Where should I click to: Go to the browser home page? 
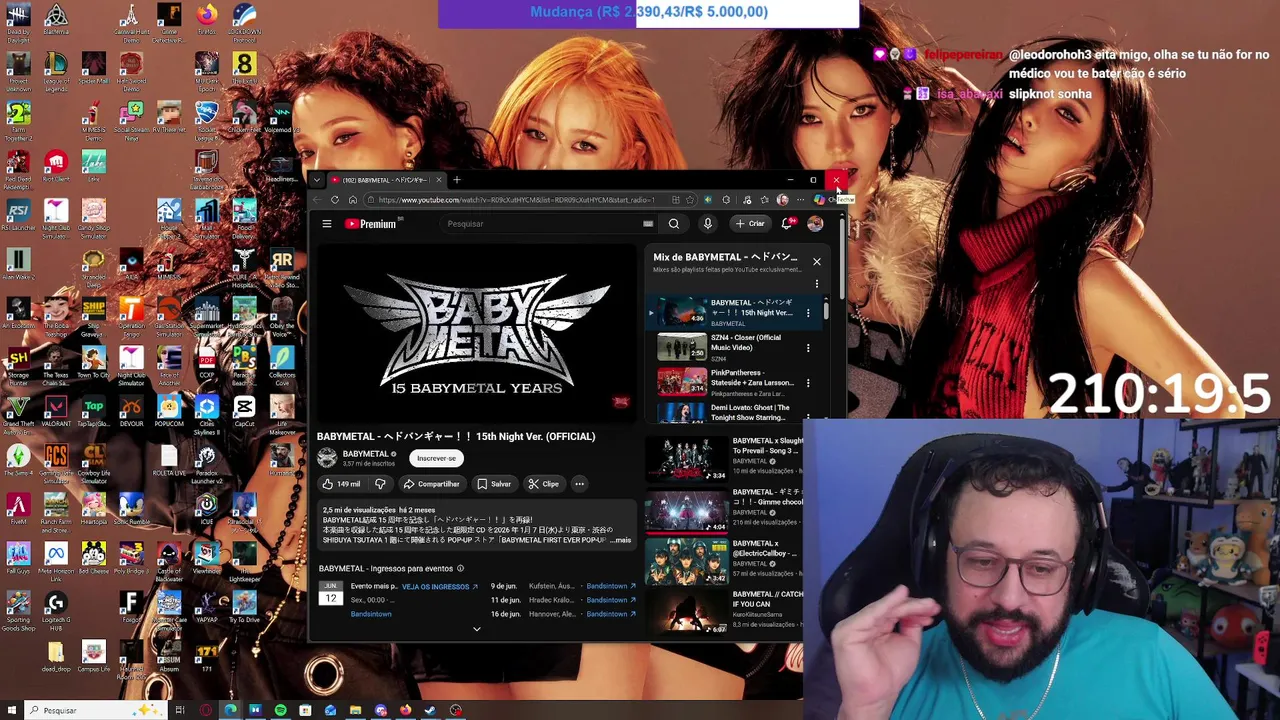pyautogui.click(x=352, y=200)
